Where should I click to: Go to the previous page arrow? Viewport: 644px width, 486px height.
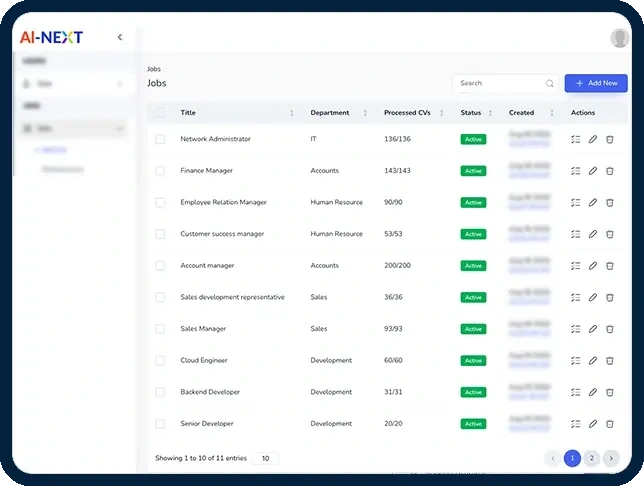tap(553, 458)
